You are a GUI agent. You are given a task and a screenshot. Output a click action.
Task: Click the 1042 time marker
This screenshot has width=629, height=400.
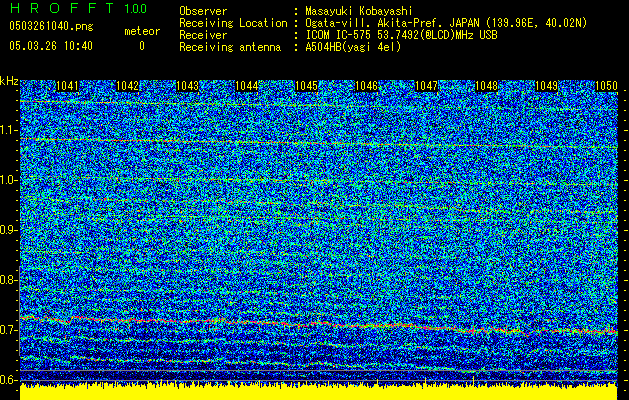click(127, 86)
